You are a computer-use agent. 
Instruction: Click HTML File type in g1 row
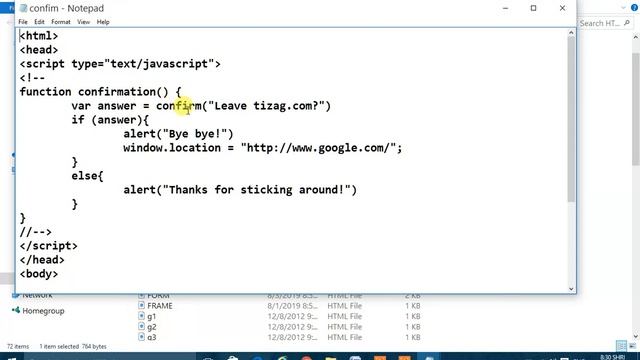344,316
